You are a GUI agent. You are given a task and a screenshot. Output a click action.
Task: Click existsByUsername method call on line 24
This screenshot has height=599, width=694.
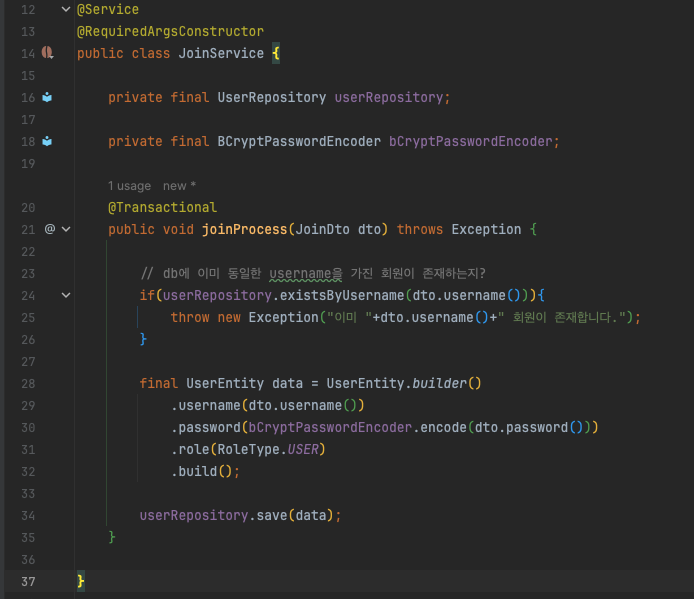pos(342,295)
